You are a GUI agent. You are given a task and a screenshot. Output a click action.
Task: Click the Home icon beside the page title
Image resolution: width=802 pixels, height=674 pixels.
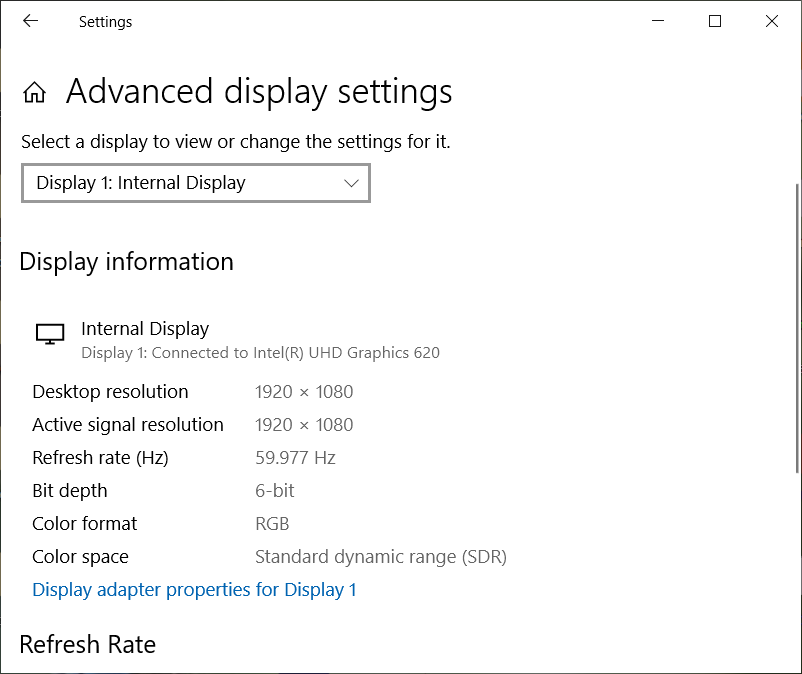[x=35, y=93]
